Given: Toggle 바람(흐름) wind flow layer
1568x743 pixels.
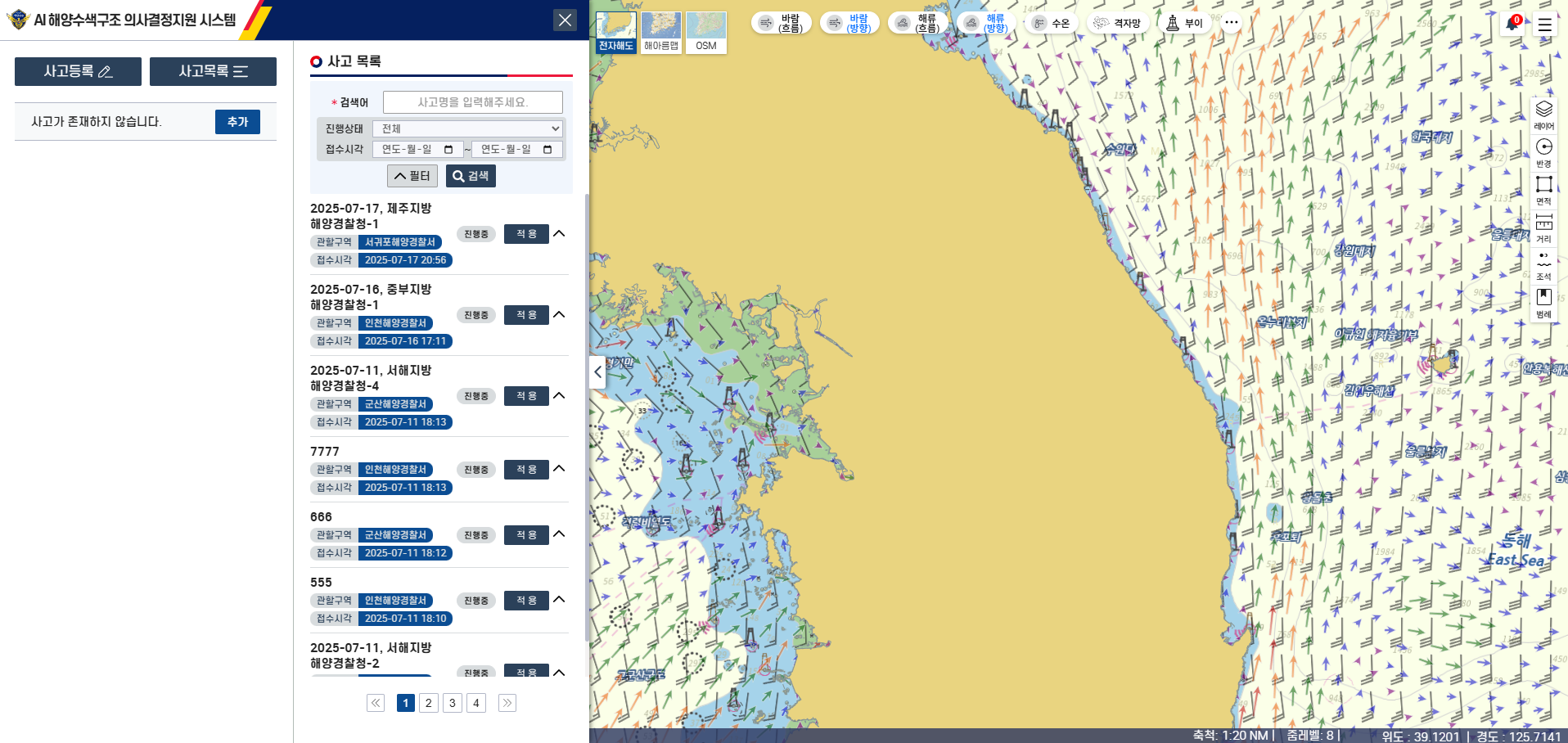Looking at the screenshot, I should pos(781,23).
